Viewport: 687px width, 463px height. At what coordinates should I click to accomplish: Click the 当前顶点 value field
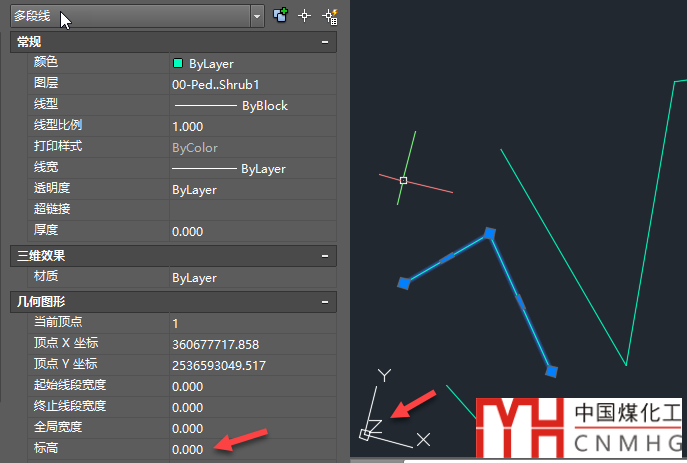pyautogui.click(x=252, y=323)
